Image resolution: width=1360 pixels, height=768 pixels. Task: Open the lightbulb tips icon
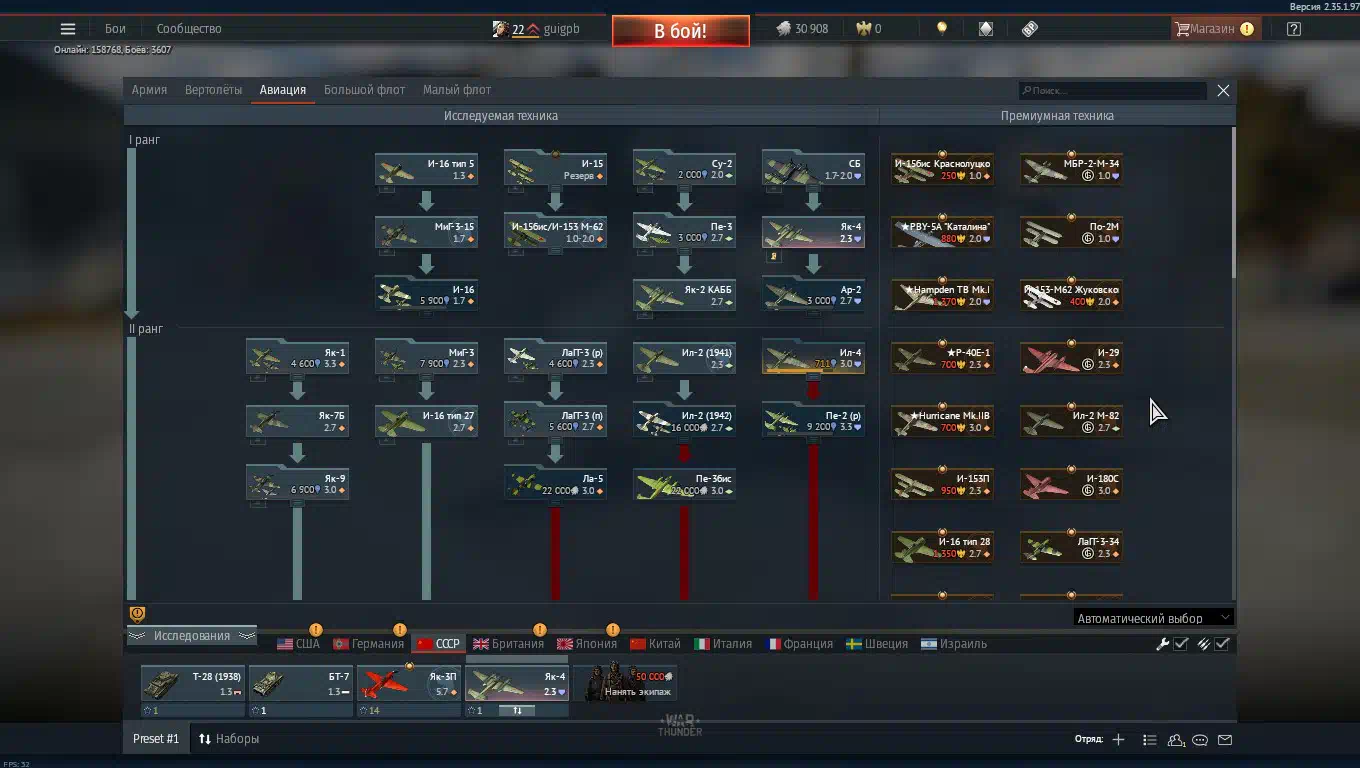coord(941,29)
